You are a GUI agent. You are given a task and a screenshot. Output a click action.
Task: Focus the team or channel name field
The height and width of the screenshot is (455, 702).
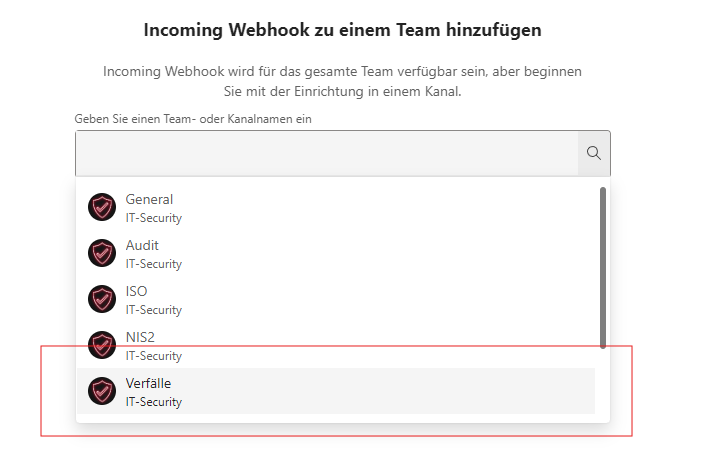tap(327, 153)
